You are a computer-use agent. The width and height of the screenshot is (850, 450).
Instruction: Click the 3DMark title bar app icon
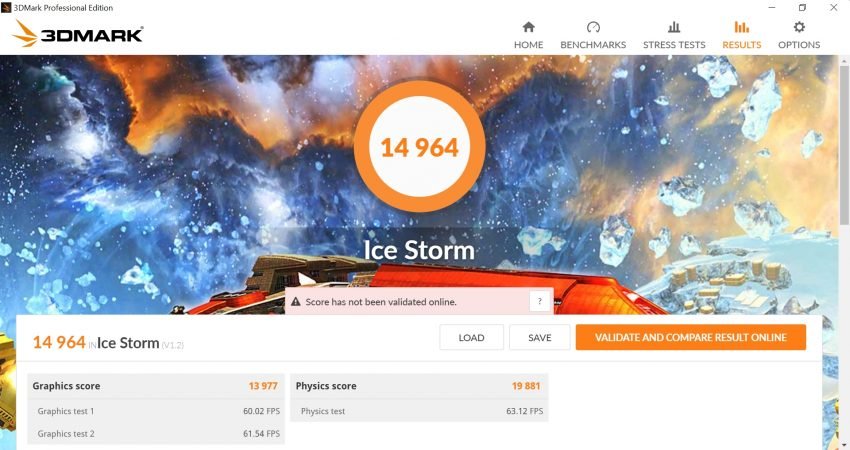[6, 8]
